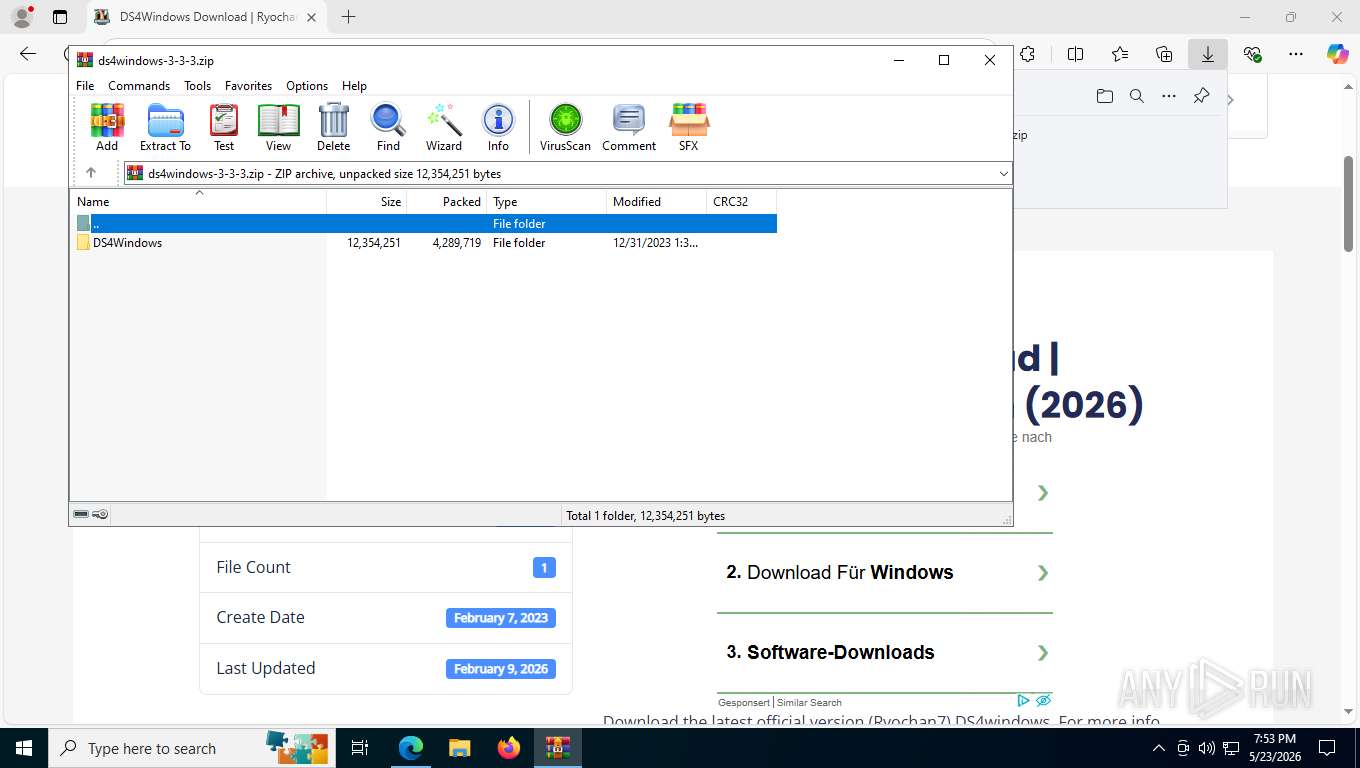Click the drive icon in WinRAR status bar
1360x768 pixels.
coord(81,515)
